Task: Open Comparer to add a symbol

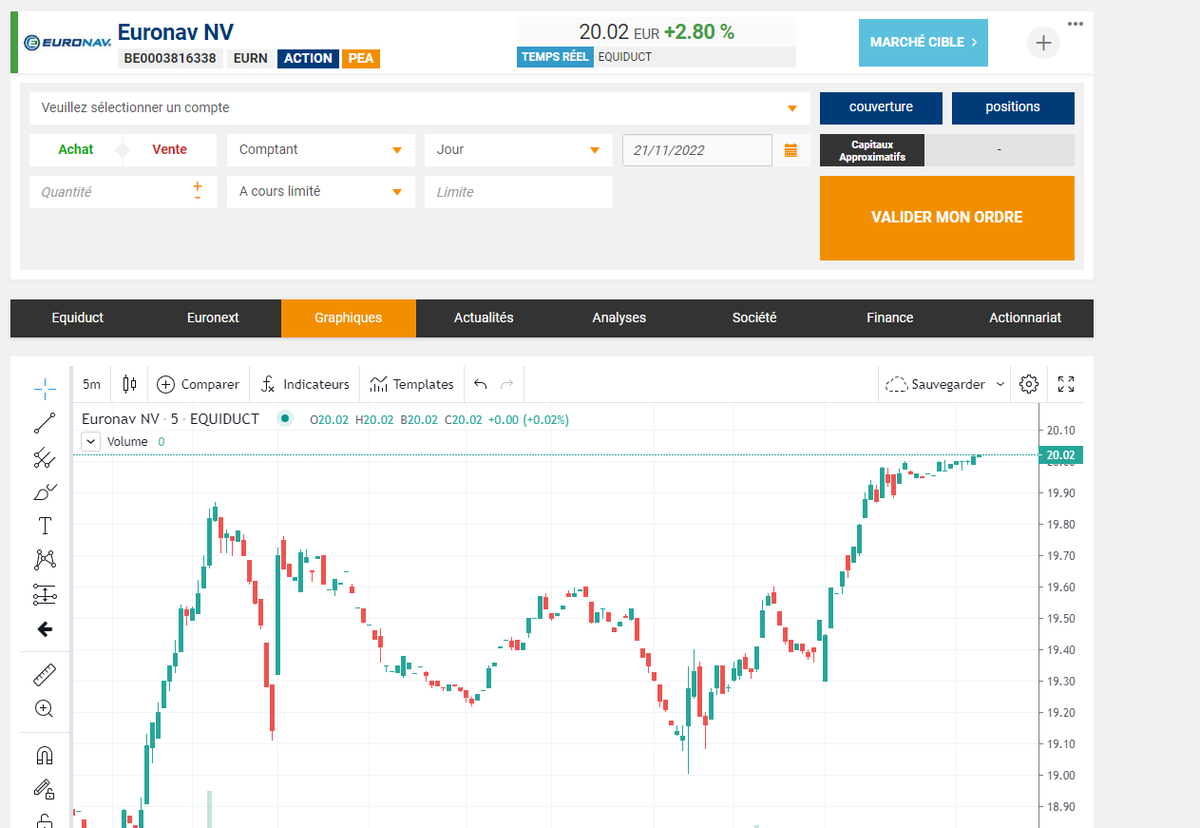Action: (x=197, y=384)
